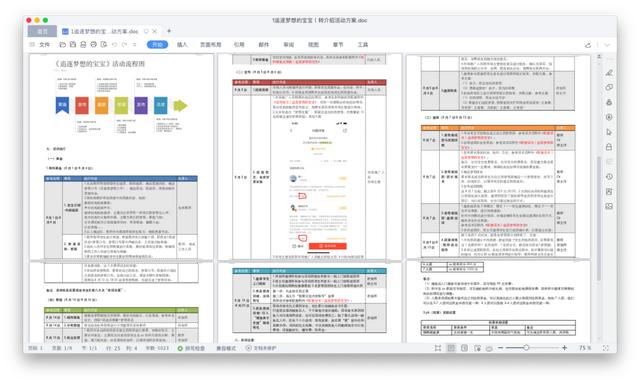Switch to the 引用 References tab

(x=239, y=44)
